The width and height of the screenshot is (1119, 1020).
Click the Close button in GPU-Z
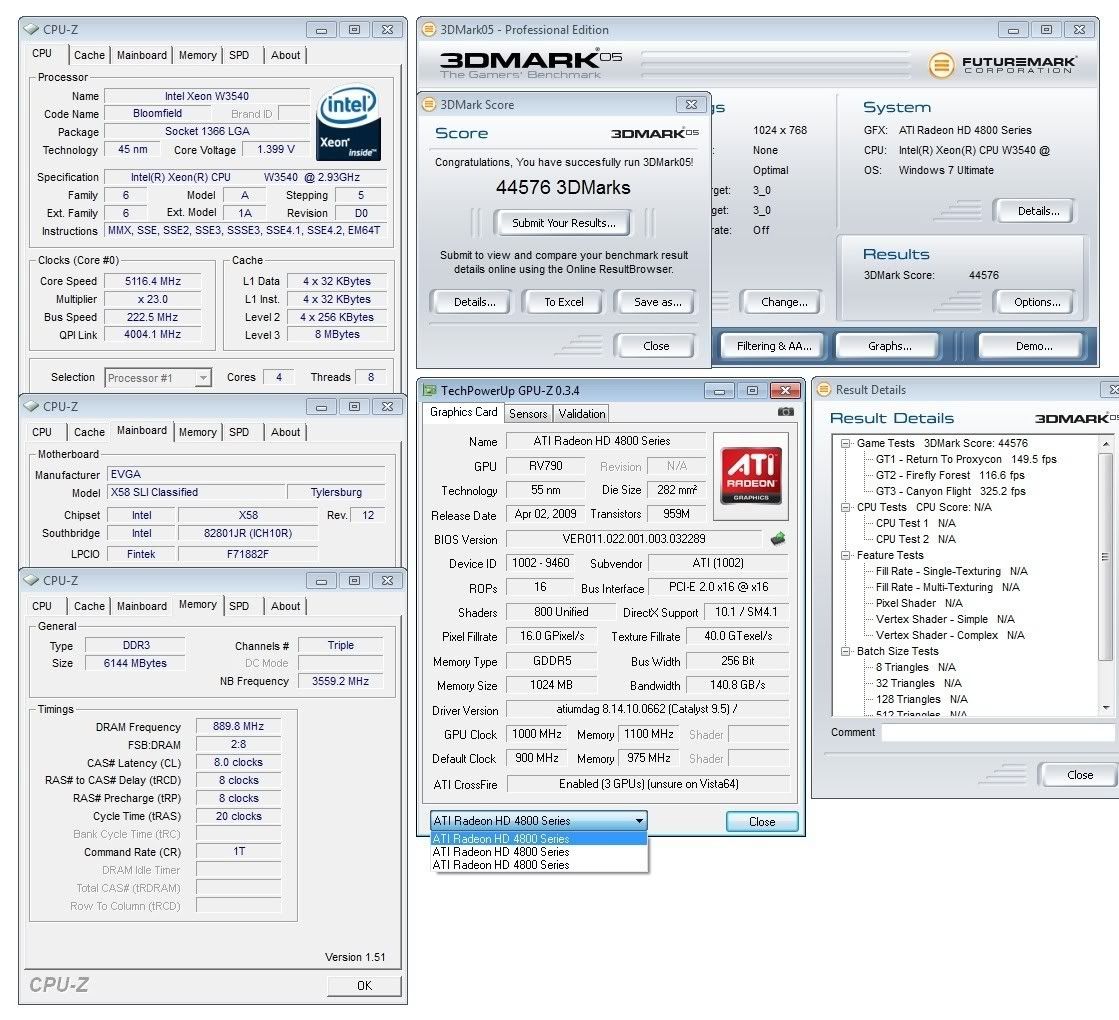coord(761,822)
